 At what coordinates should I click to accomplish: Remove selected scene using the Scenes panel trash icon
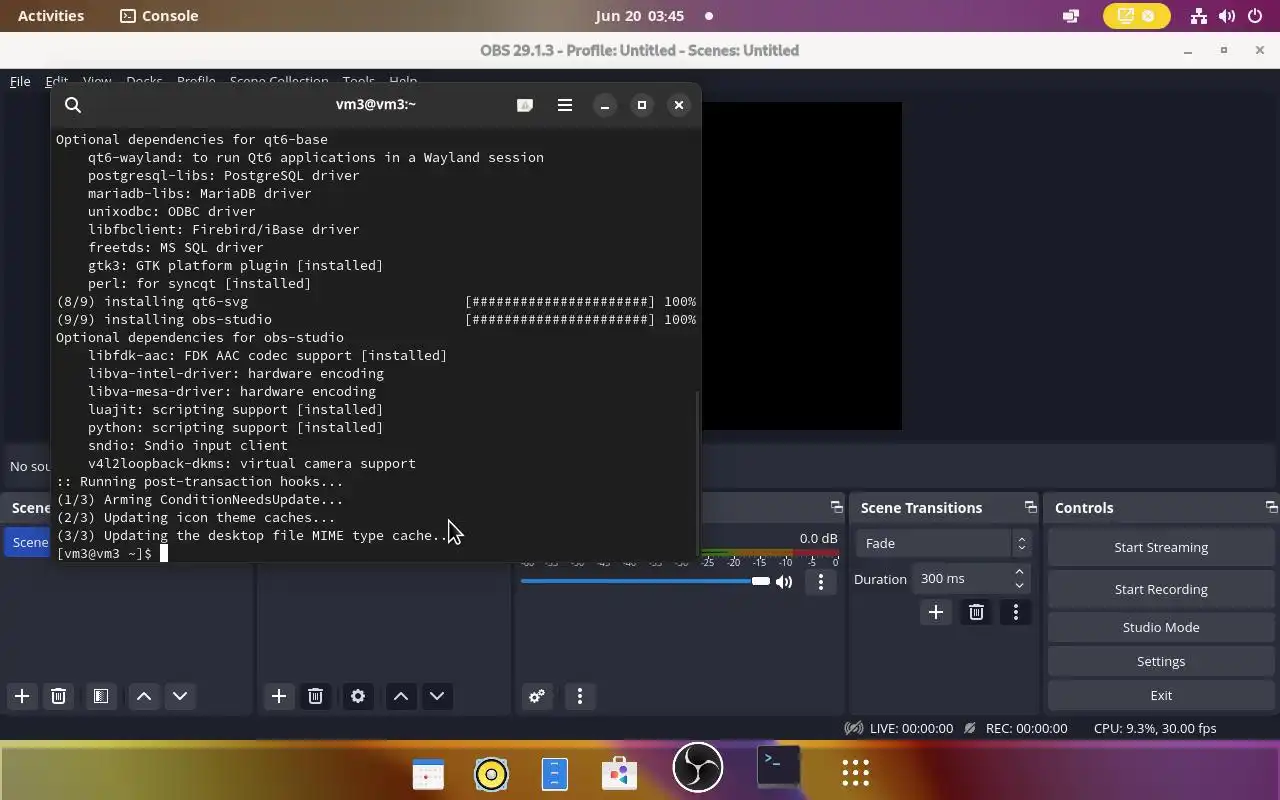pos(58,696)
